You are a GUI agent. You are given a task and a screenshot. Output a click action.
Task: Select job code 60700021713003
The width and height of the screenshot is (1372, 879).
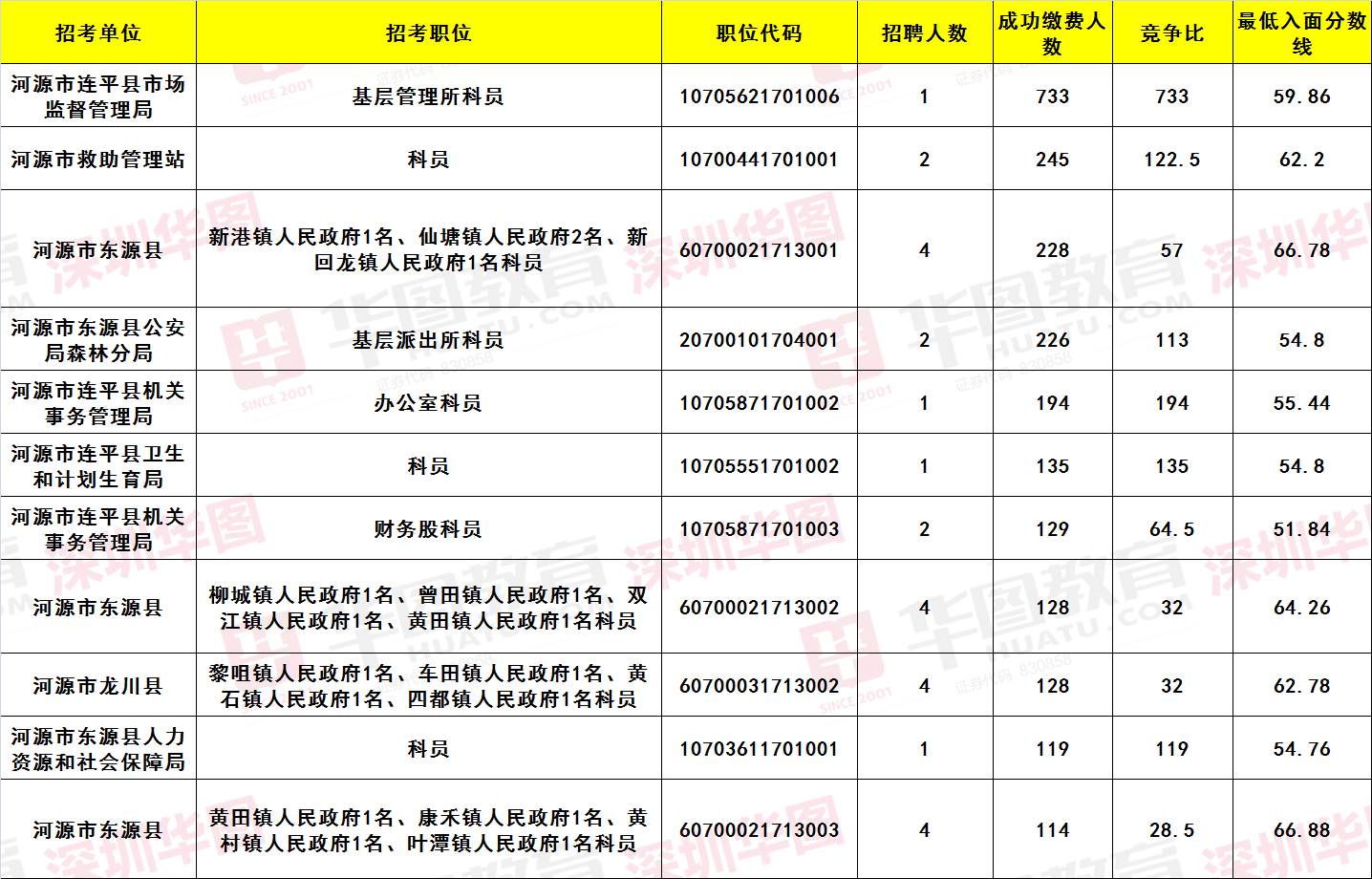(x=760, y=829)
